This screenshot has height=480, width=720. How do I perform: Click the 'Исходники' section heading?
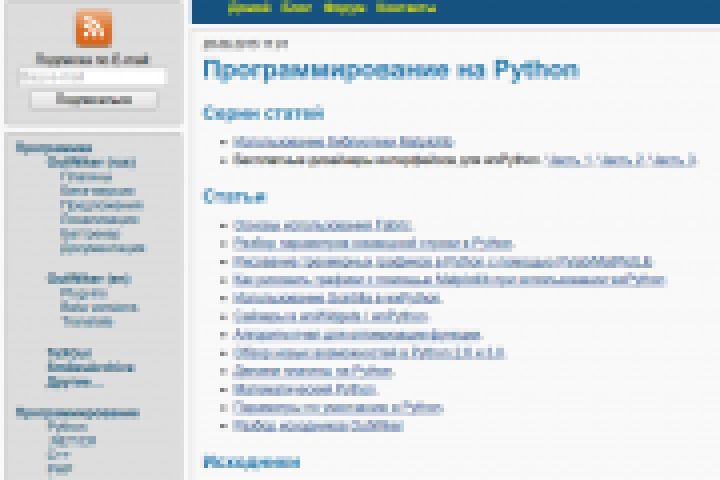pyautogui.click(x=252, y=462)
